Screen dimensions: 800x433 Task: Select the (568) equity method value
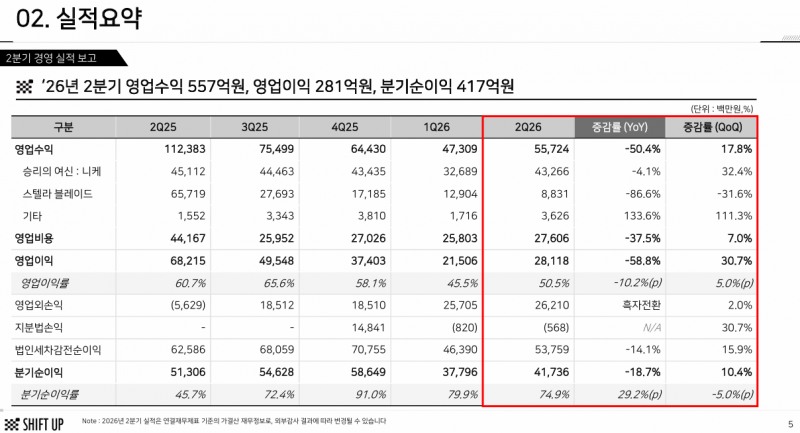(556, 327)
